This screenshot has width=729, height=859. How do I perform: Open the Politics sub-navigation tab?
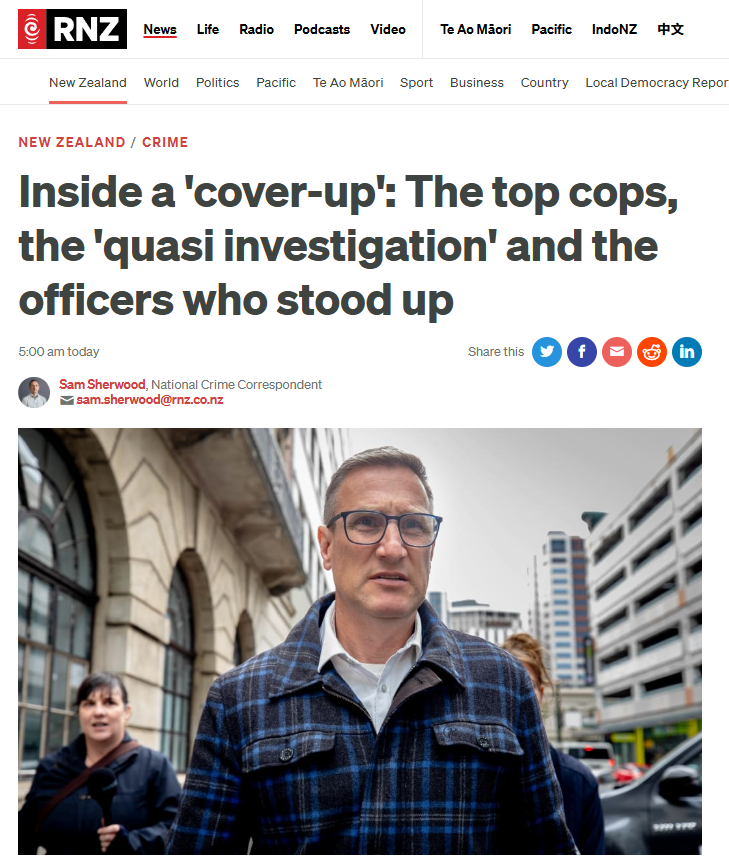217,83
